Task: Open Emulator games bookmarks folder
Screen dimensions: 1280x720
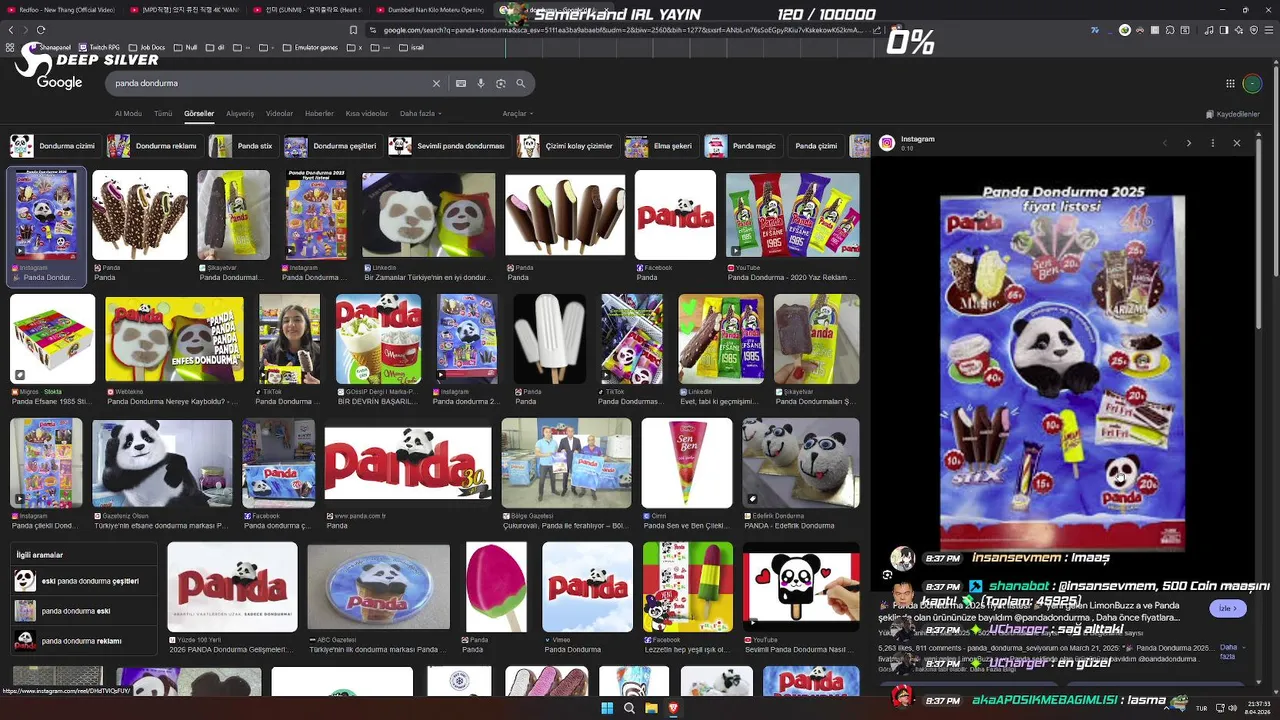Action: click(x=310, y=47)
